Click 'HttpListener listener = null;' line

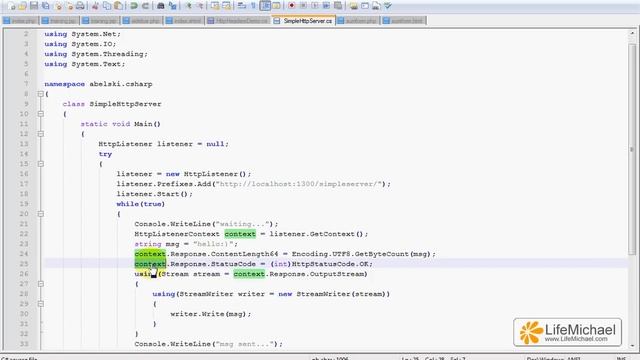163,144
